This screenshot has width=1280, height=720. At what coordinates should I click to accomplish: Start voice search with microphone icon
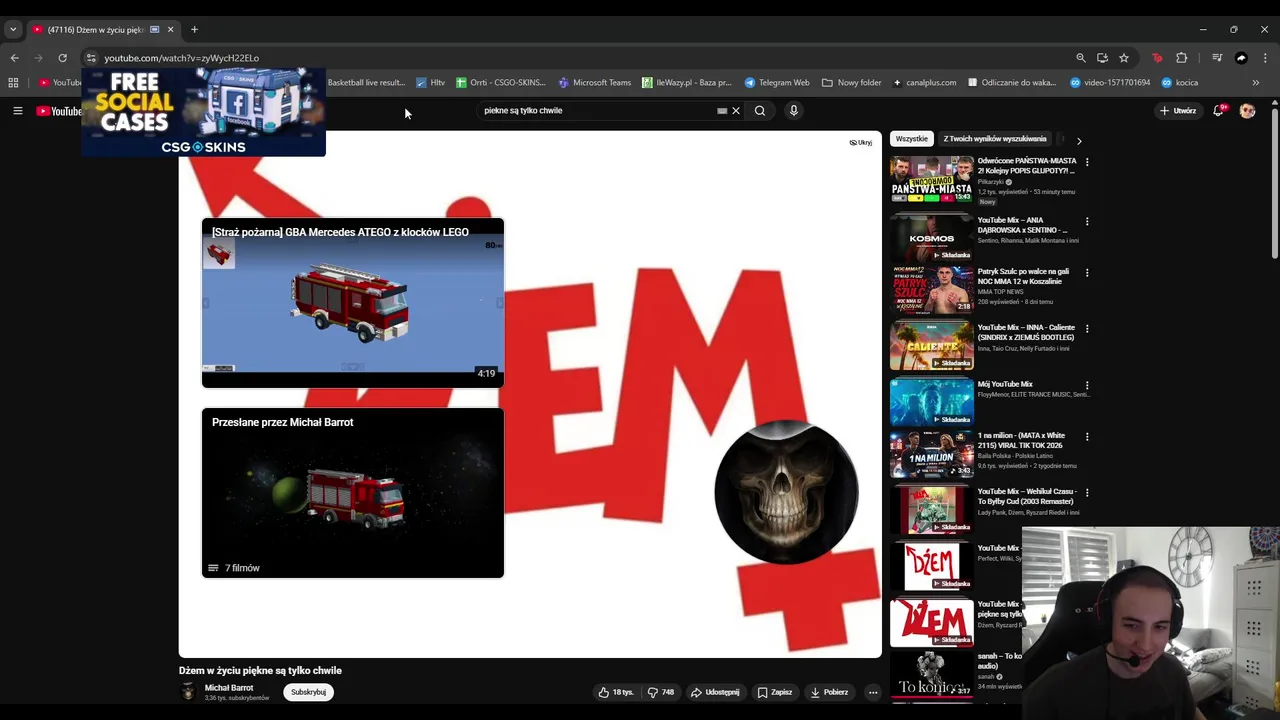click(x=794, y=111)
